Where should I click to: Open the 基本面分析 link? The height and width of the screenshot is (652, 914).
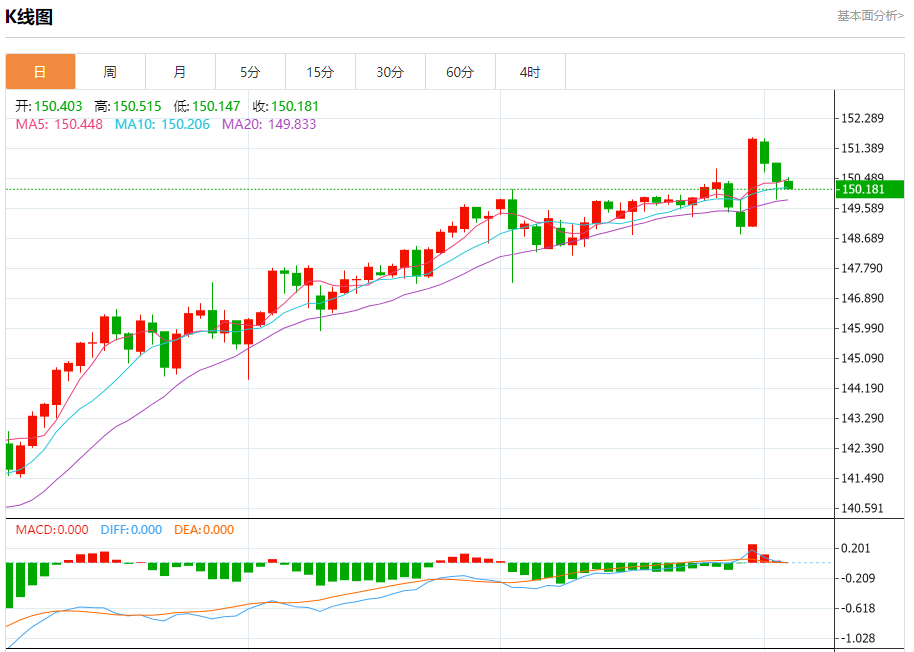click(x=870, y=16)
